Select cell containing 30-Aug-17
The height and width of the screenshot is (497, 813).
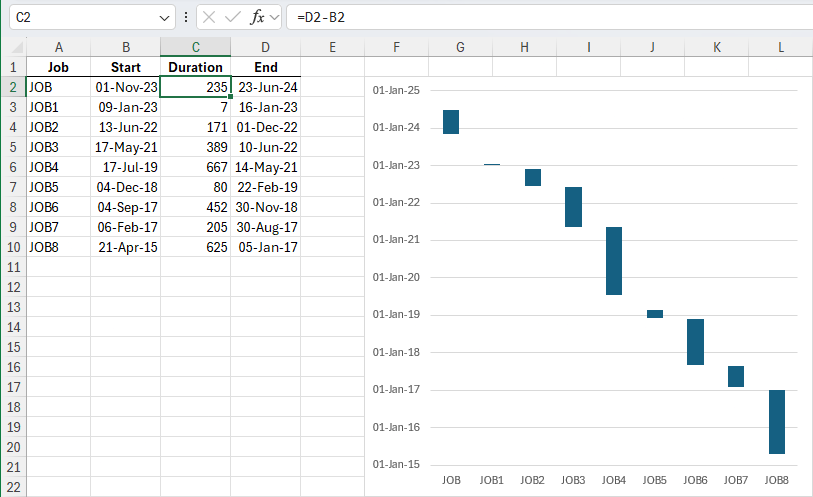[265, 227]
